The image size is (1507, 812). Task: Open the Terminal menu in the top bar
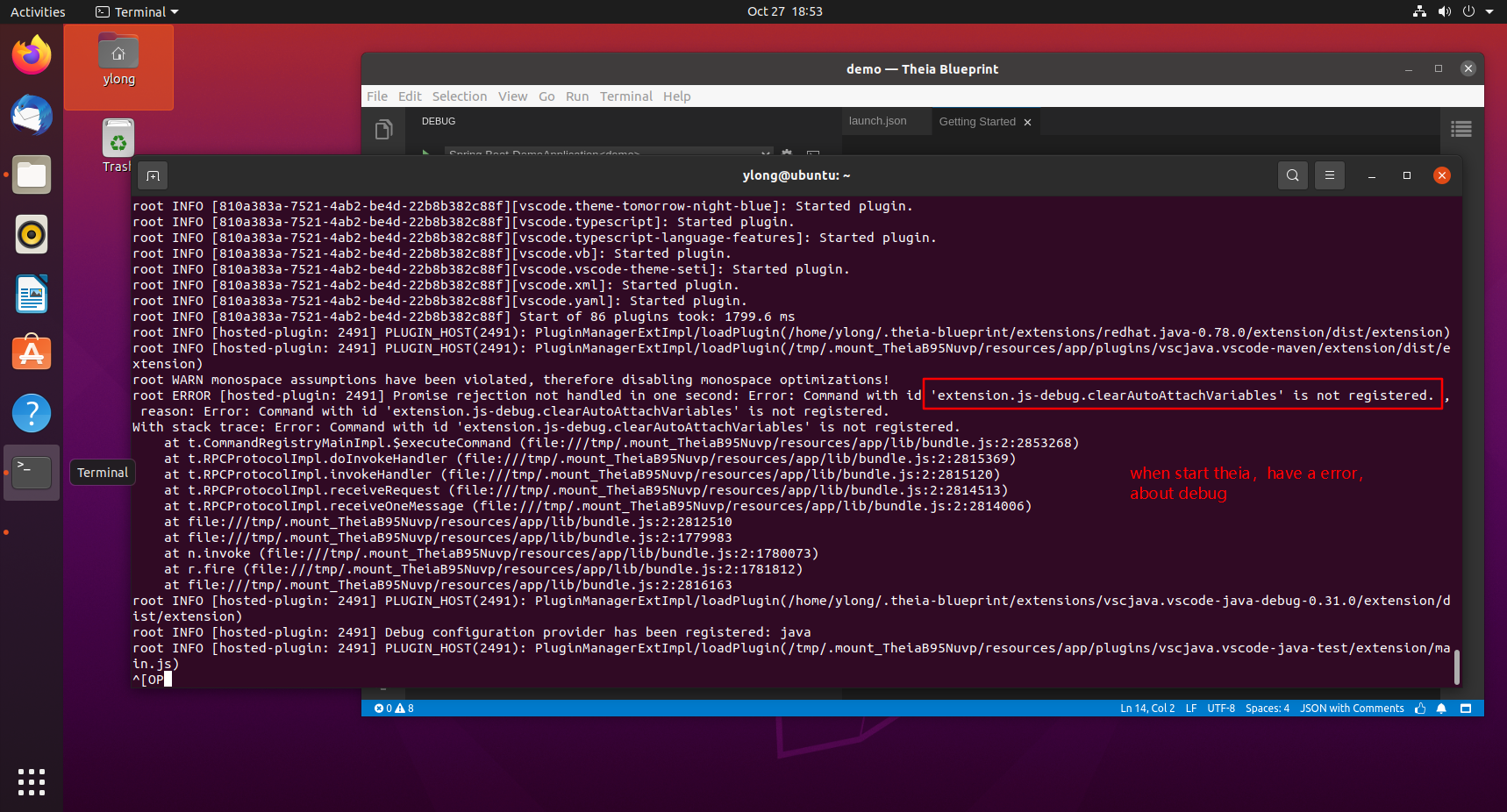coord(136,11)
